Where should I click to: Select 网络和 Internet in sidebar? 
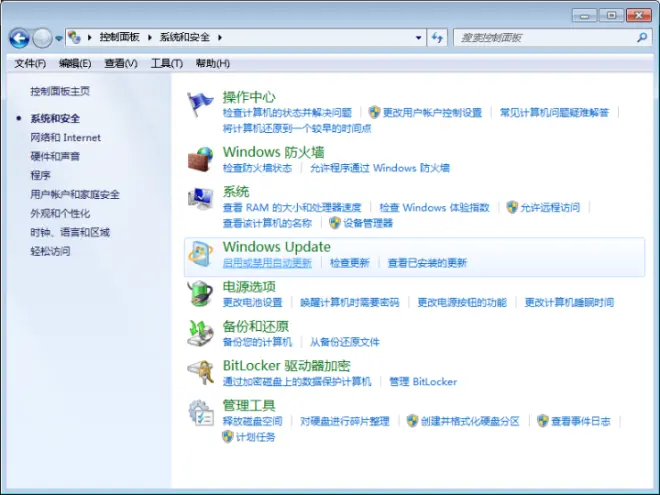point(66,138)
